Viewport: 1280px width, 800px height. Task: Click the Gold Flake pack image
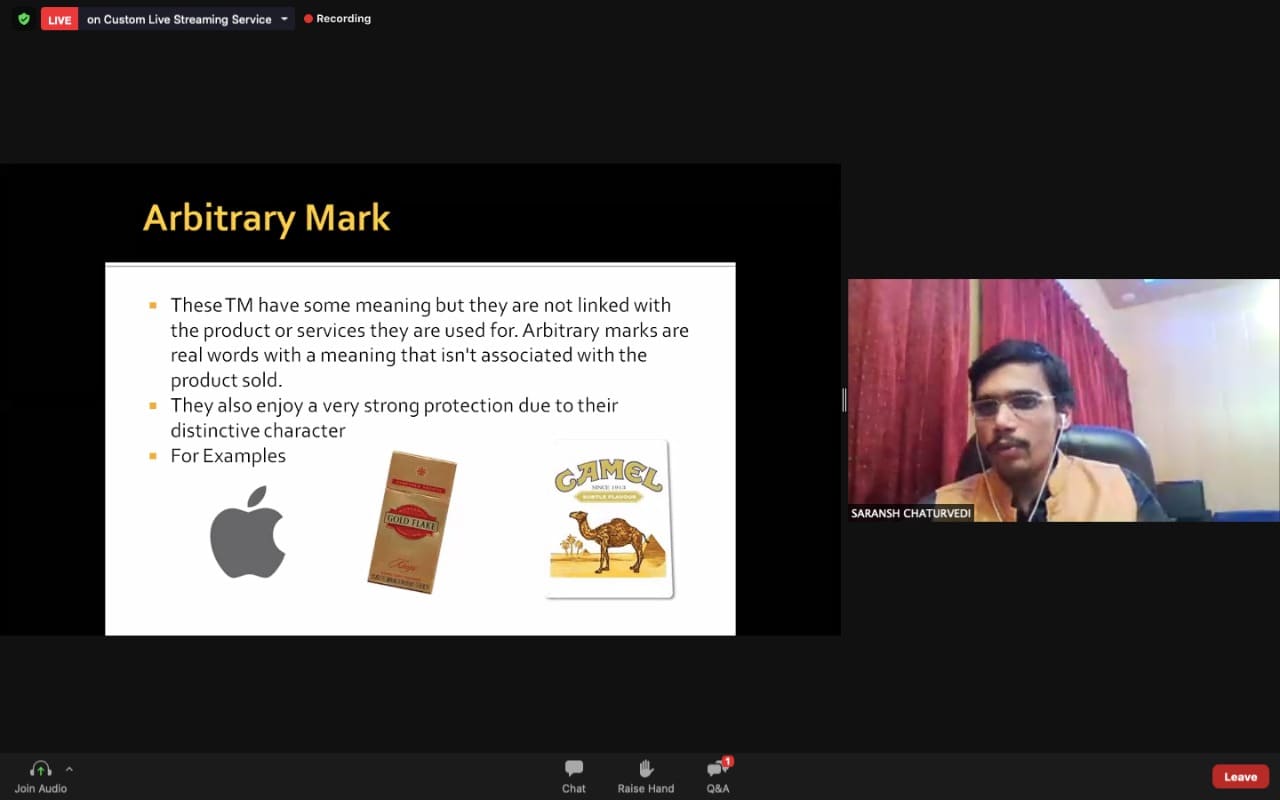pyautogui.click(x=411, y=522)
